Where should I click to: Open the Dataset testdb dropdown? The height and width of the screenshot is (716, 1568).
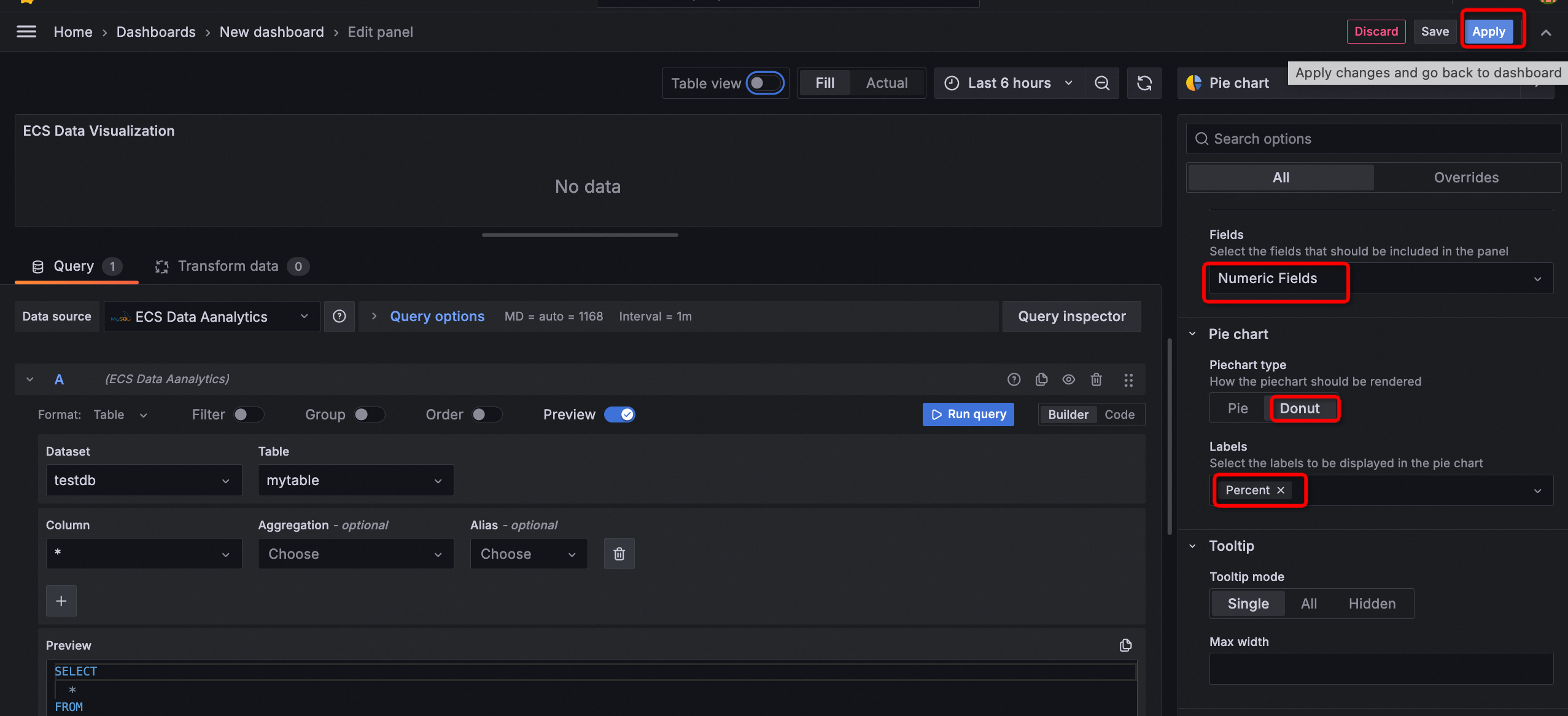(144, 480)
